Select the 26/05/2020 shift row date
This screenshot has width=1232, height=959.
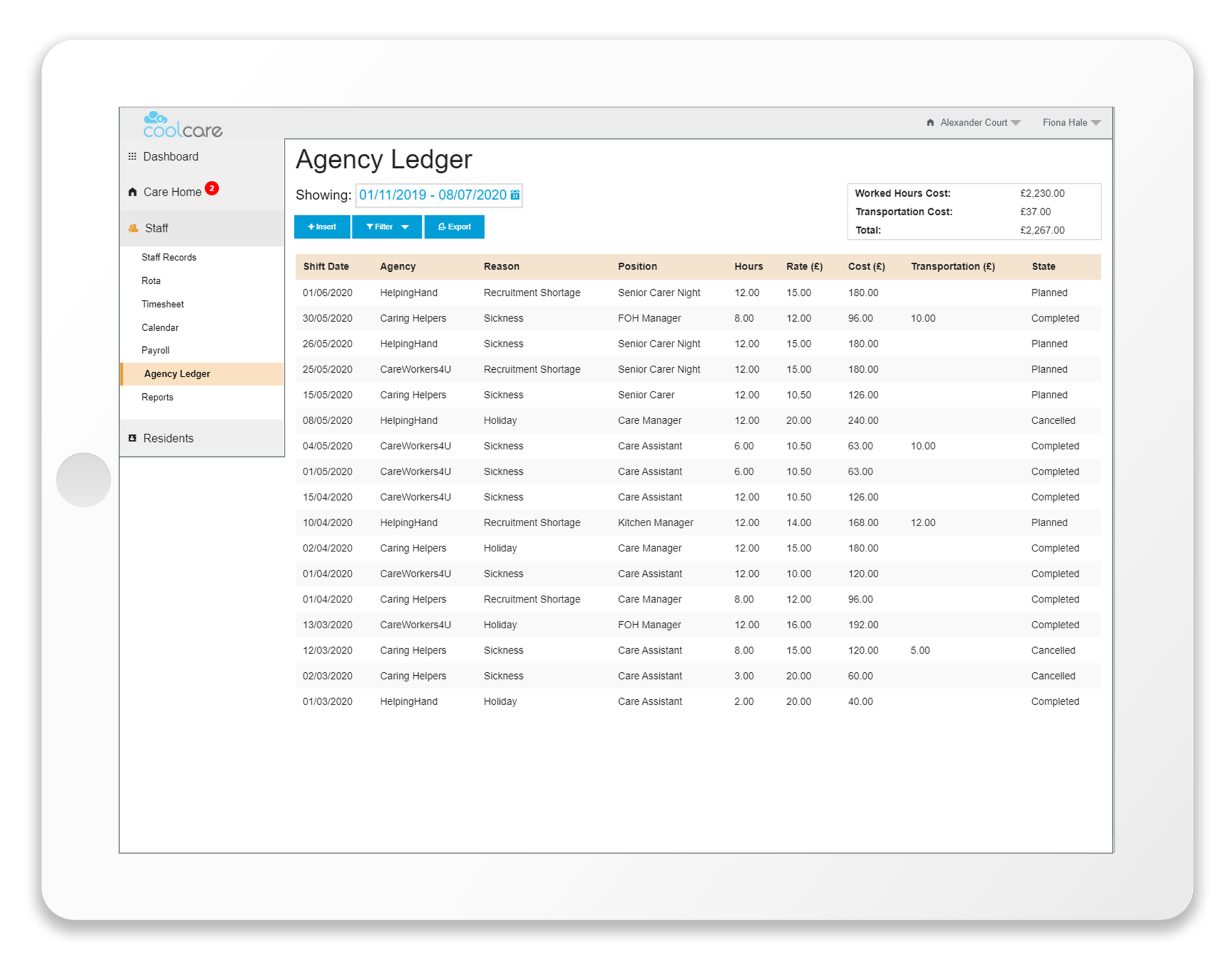click(327, 343)
